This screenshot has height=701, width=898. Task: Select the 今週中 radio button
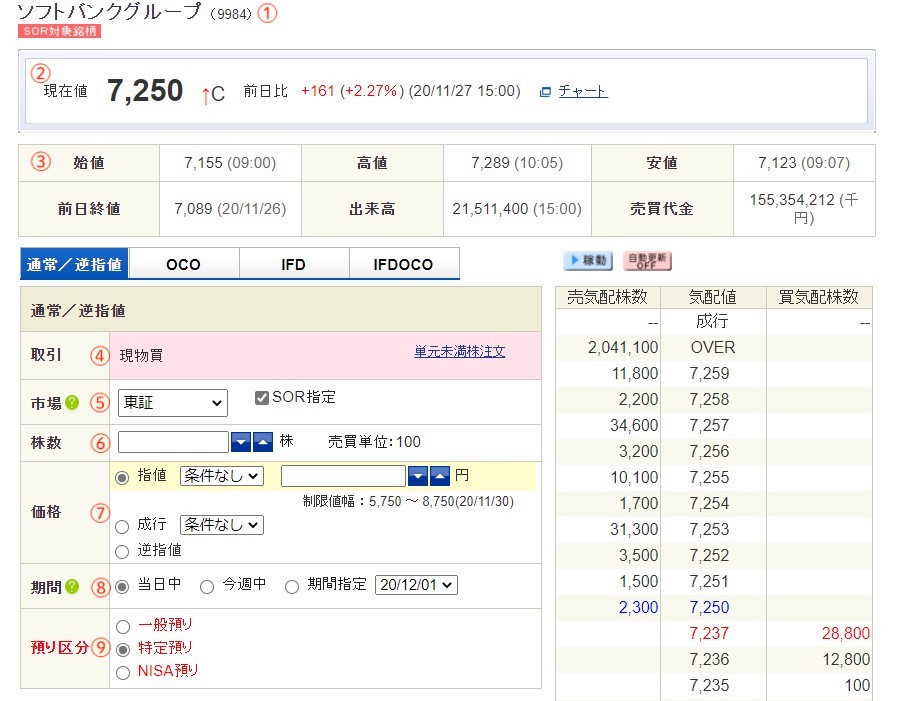click(x=207, y=587)
